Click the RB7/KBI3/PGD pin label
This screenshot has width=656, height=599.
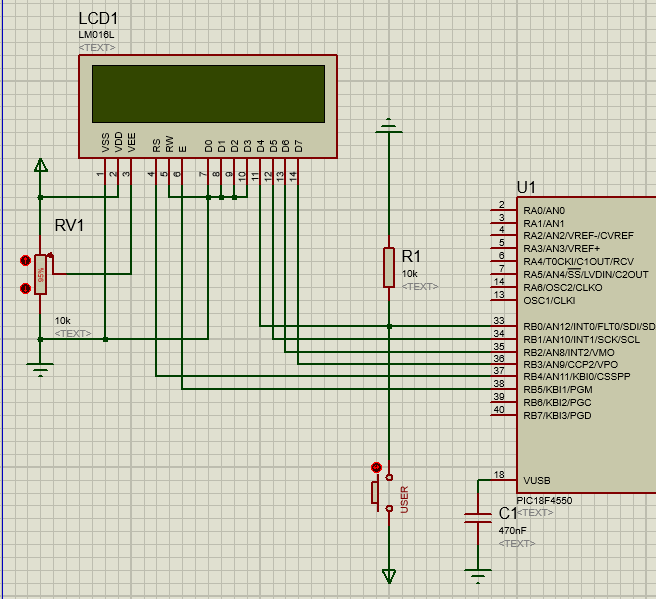(x=557, y=415)
